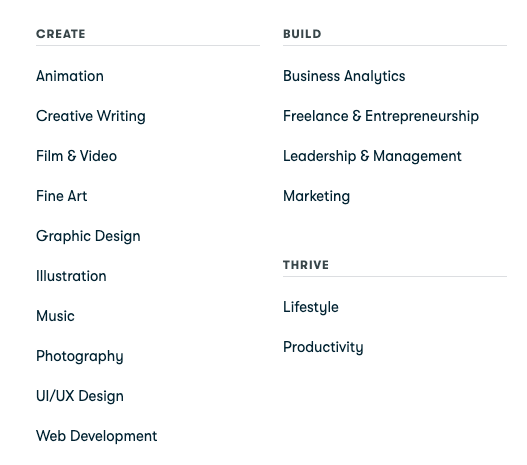Click the THRIVE section heading
The image size is (527, 465).
306,265
